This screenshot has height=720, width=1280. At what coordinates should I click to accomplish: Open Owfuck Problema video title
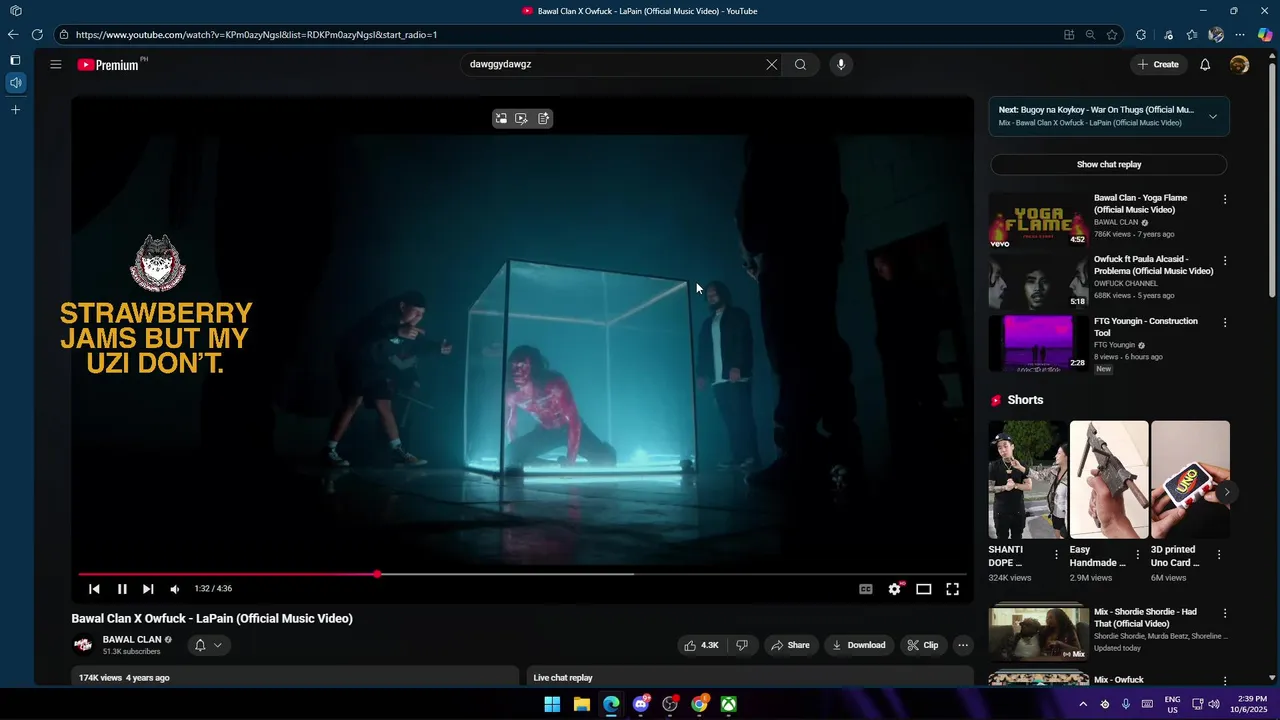coord(1153,265)
